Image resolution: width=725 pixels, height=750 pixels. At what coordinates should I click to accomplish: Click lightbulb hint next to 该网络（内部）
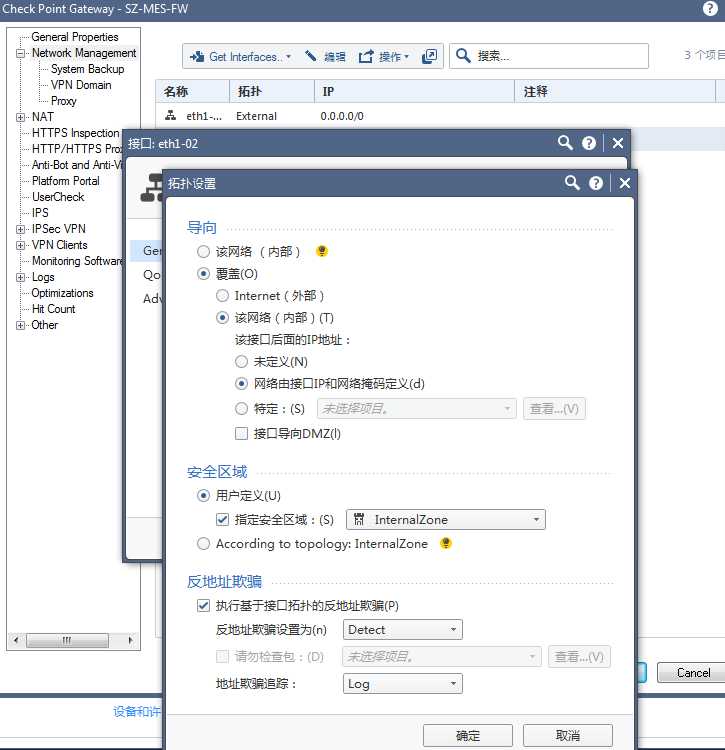click(322, 251)
